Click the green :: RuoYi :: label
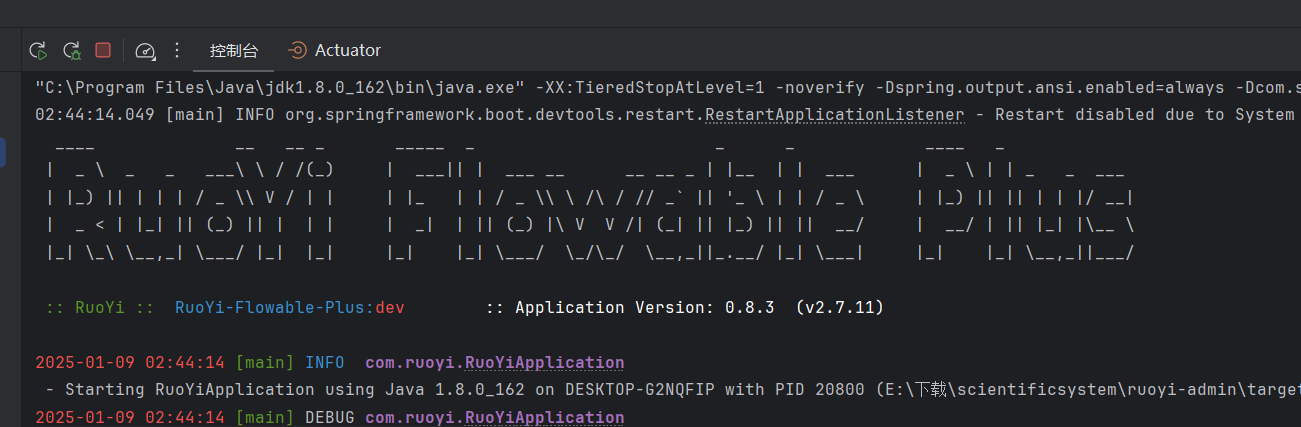Image resolution: width=1301 pixels, height=427 pixels. click(x=100, y=307)
